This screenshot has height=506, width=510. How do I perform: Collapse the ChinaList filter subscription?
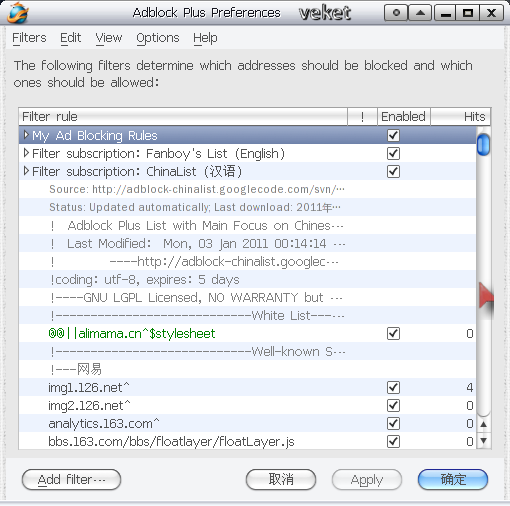pyautogui.click(x=26, y=171)
